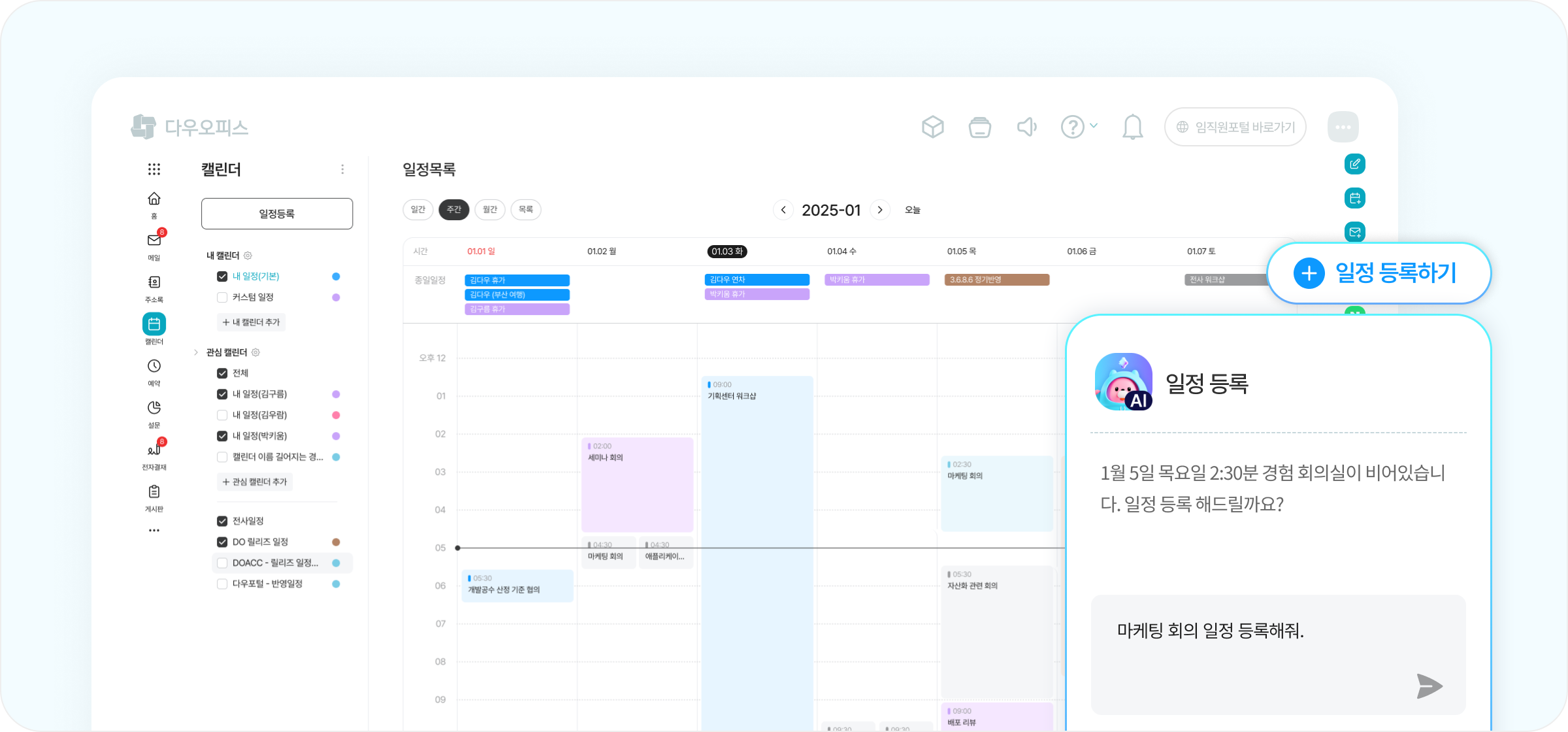Open 자산화 관련 회의 event
1568x732 pixels.
[x=997, y=631]
